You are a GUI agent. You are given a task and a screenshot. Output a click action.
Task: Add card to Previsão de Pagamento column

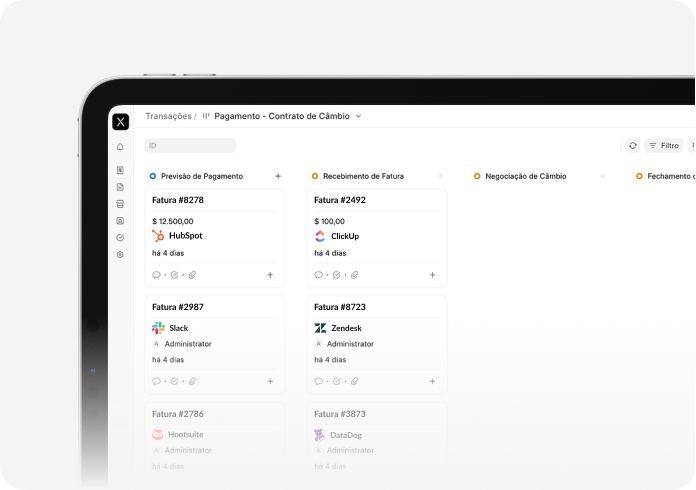coord(278,176)
